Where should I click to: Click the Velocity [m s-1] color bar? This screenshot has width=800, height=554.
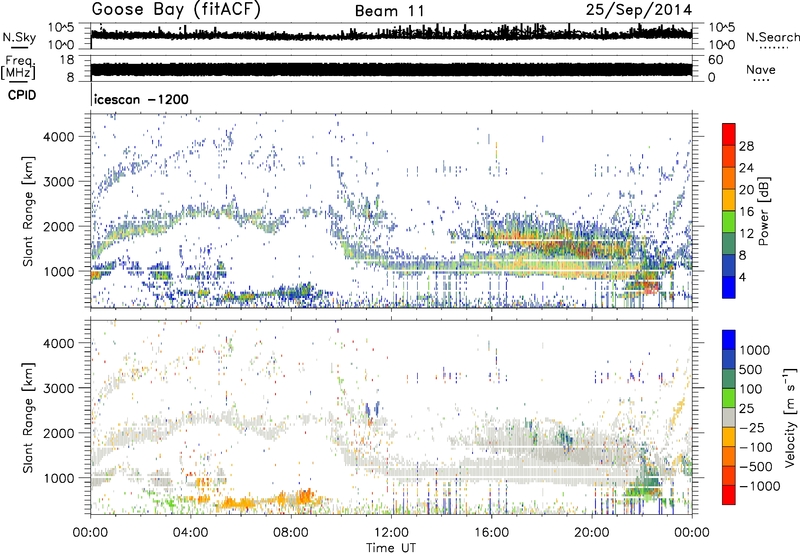[729, 417]
